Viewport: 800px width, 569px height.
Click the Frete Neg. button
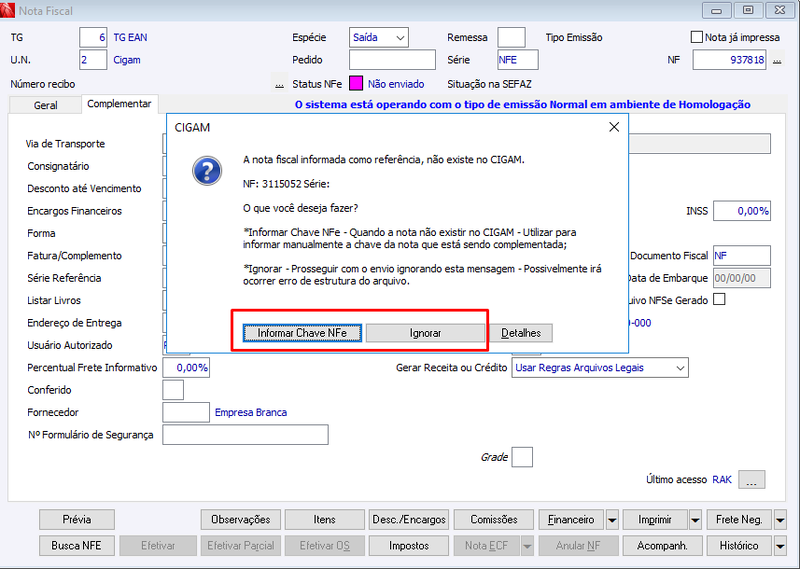(x=739, y=519)
